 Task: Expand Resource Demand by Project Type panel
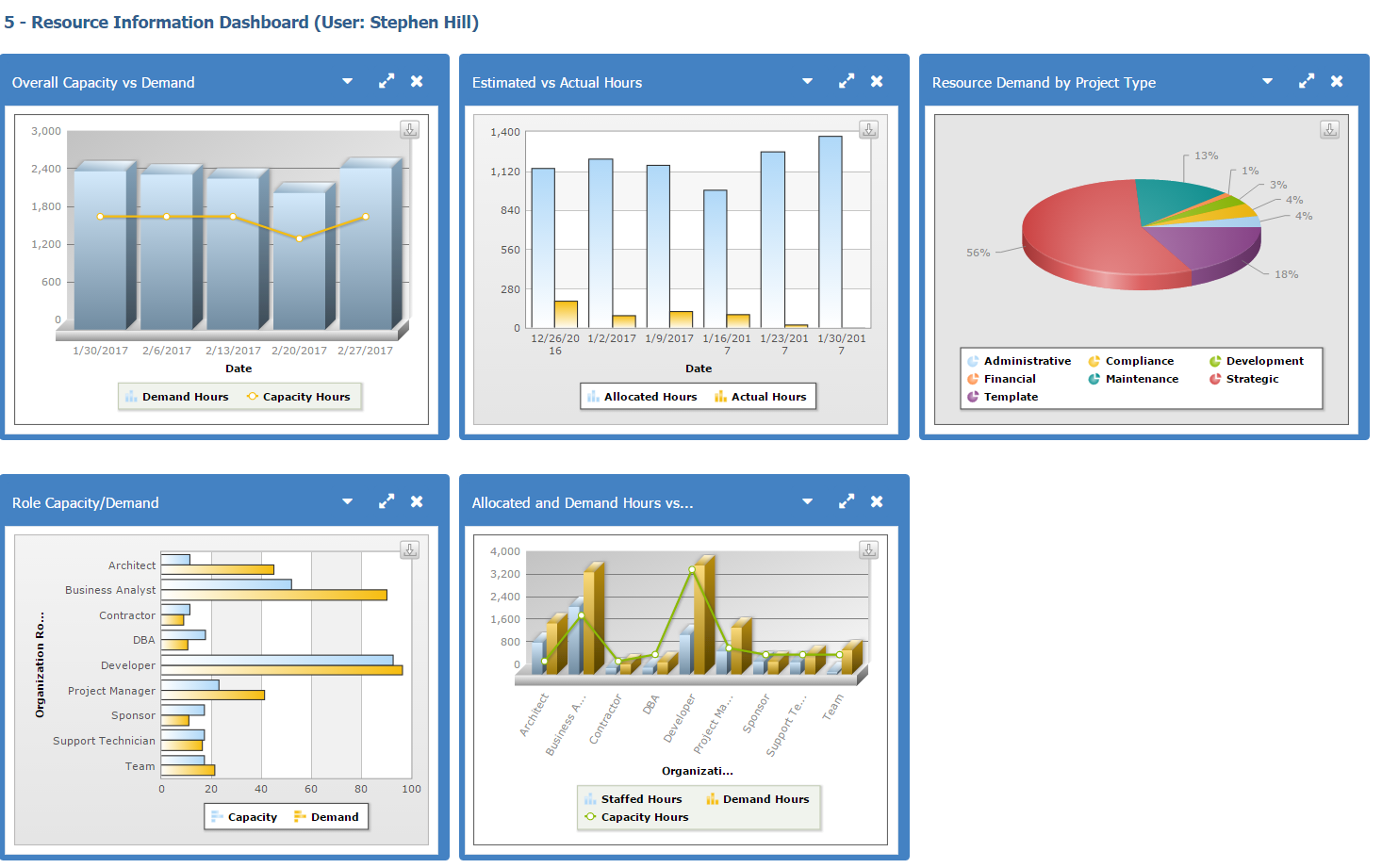pyautogui.click(x=1307, y=82)
